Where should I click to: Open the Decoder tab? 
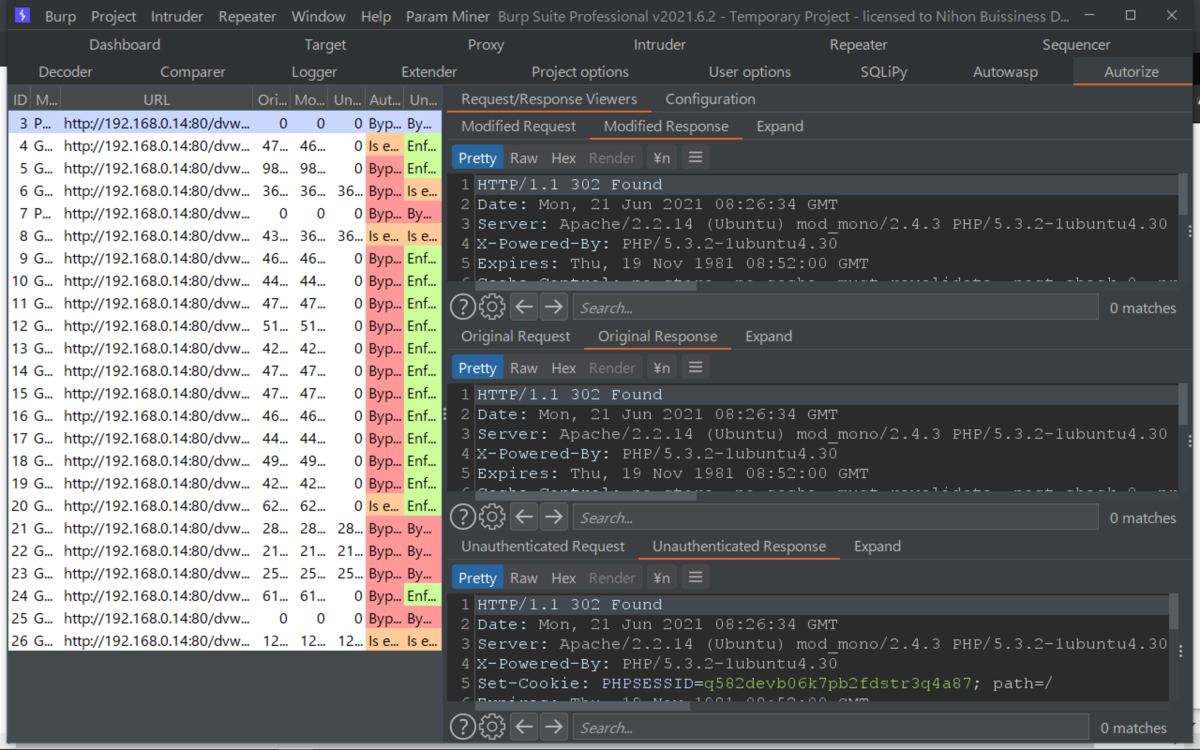(66, 72)
